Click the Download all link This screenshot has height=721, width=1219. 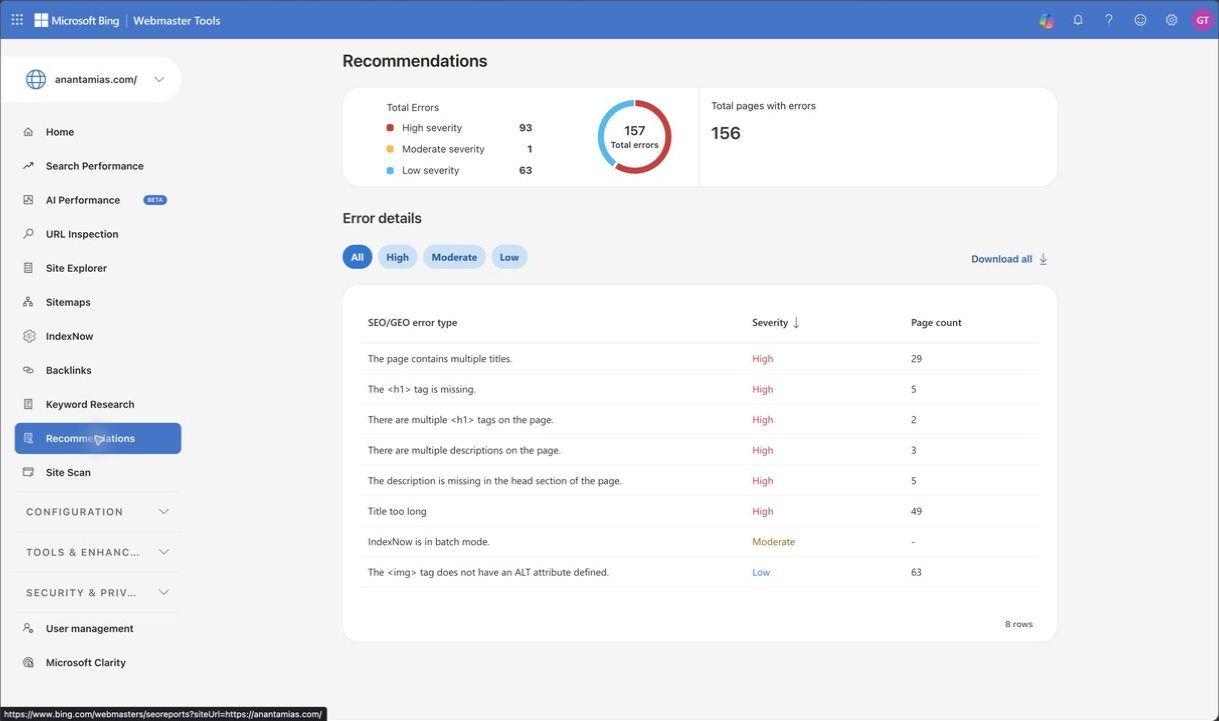pyautogui.click(x=1009, y=259)
